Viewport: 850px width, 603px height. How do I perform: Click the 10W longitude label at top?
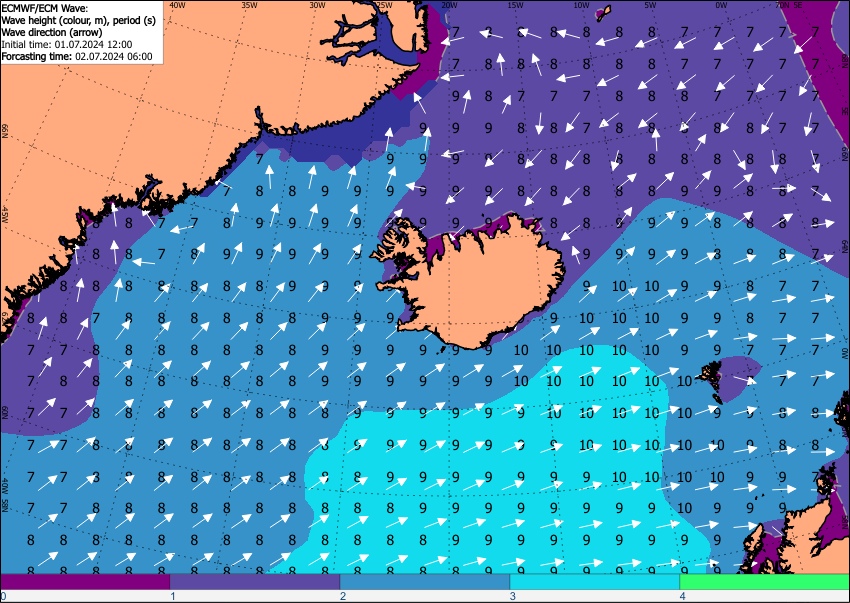click(582, 5)
